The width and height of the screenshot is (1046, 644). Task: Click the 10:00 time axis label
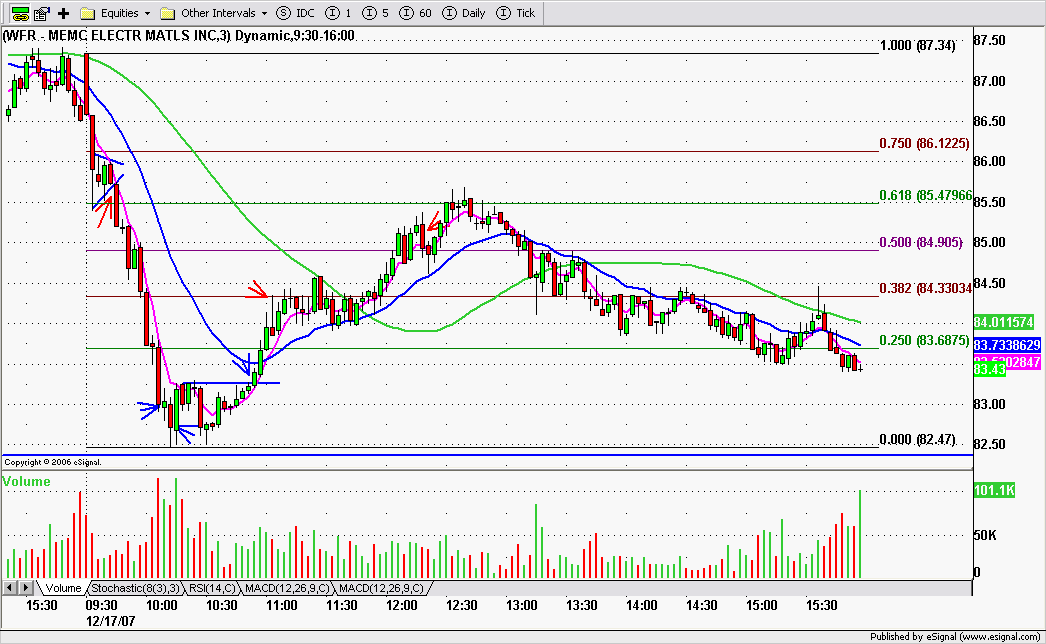162,605
